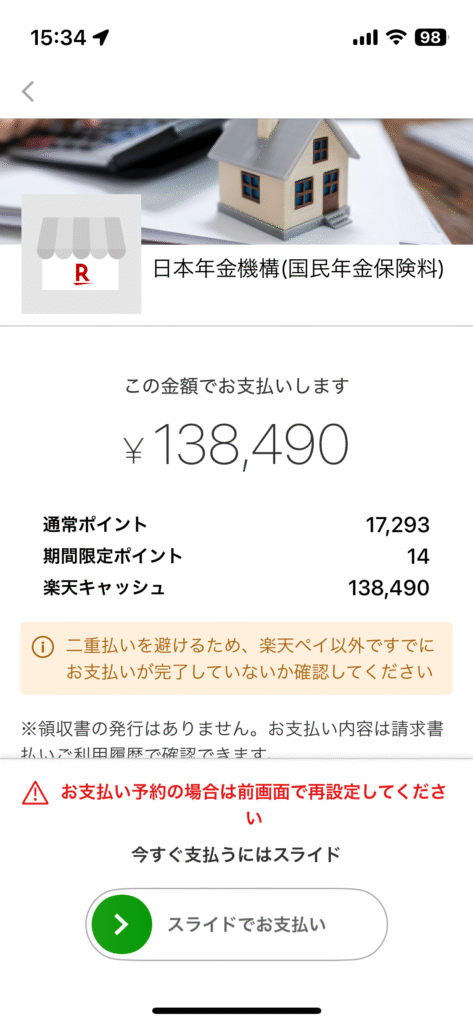Click the house banner image
This screenshot has height=1024, width=473.
236,181
